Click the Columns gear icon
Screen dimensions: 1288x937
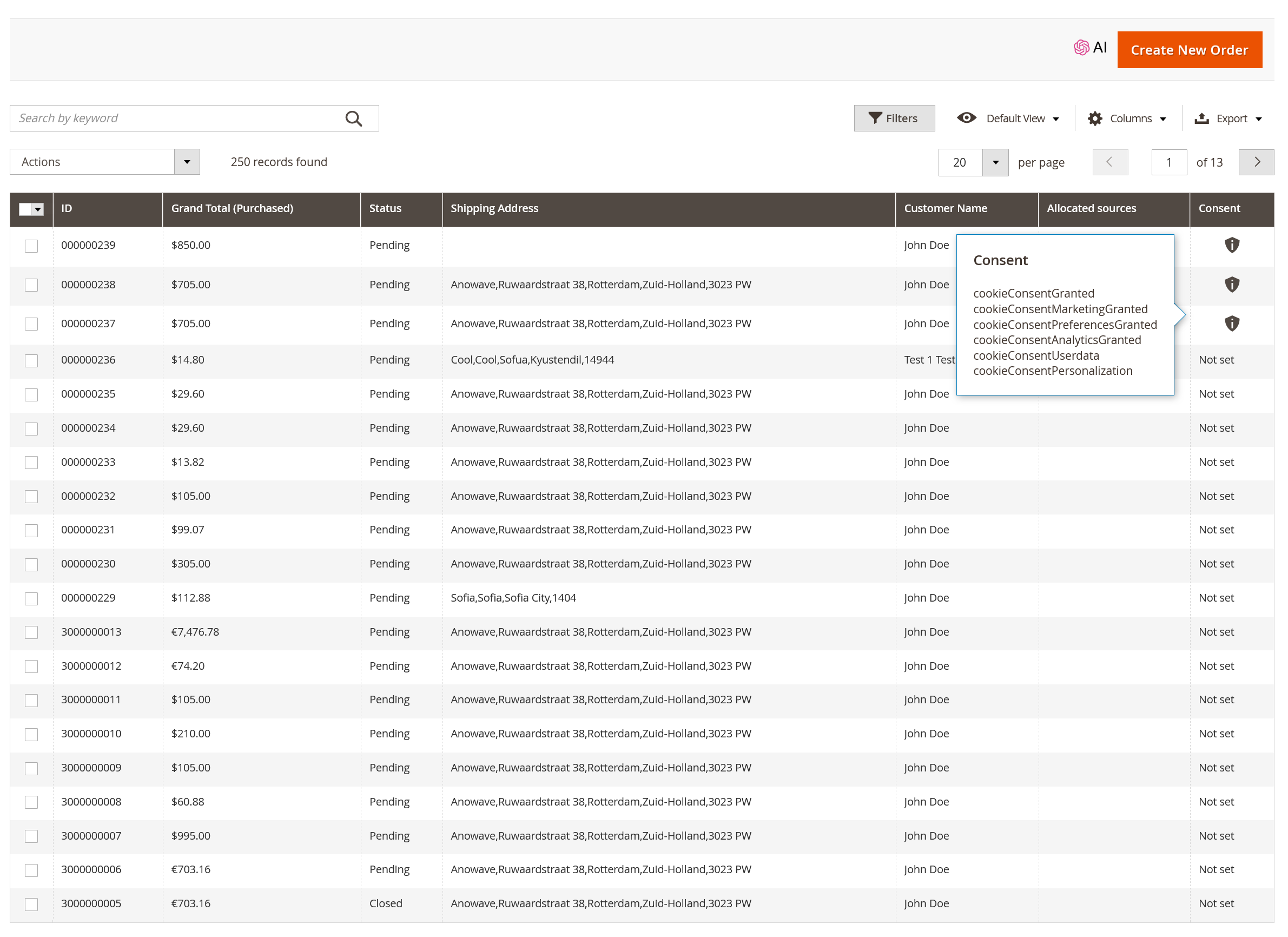point(1094,118)
